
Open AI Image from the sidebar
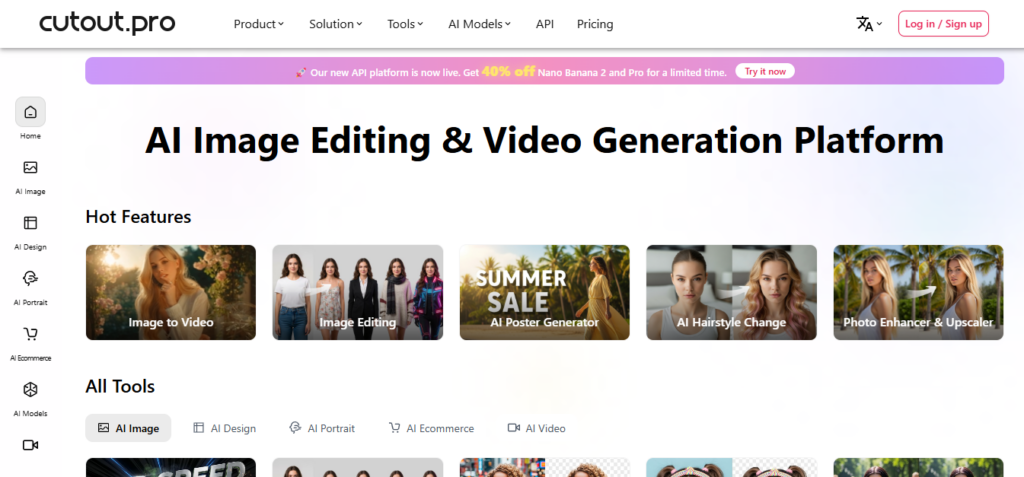click(x=30, y=168)
